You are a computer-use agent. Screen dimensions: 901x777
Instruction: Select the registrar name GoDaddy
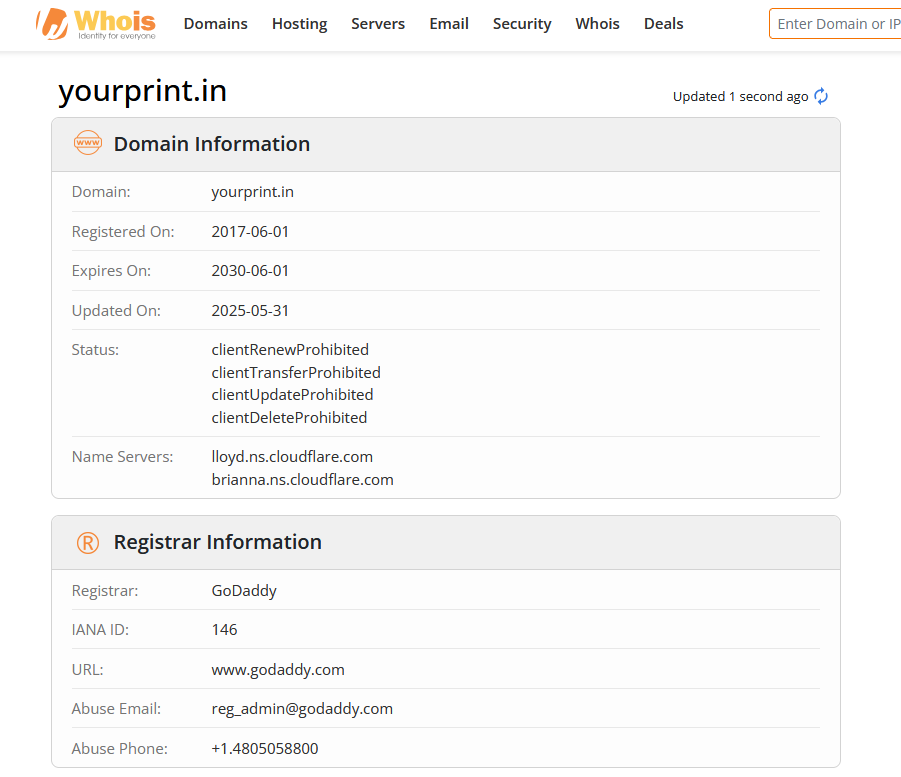click(244, 591)
